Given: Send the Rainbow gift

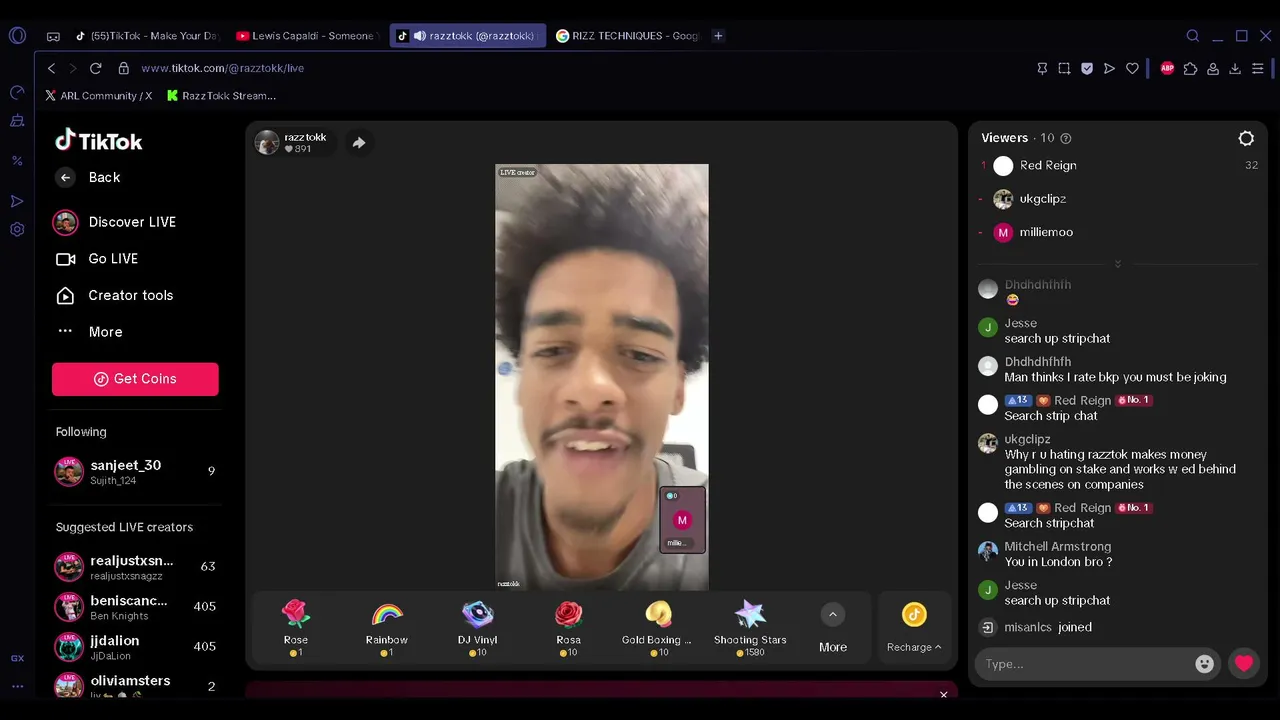Looking at the screenshot, I should click(x=387, y=628).
